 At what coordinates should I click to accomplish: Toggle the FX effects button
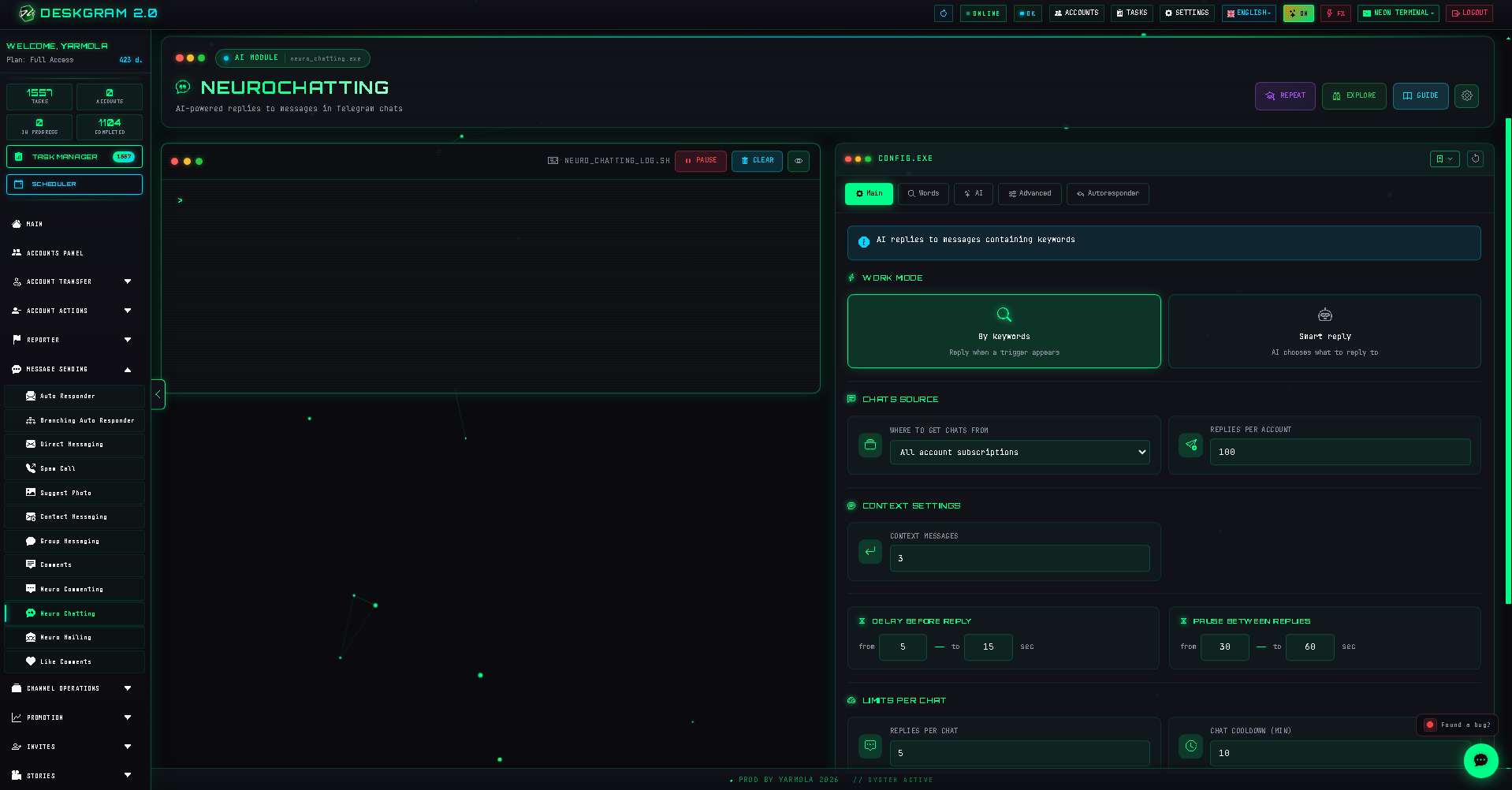tap(1335, 13)
